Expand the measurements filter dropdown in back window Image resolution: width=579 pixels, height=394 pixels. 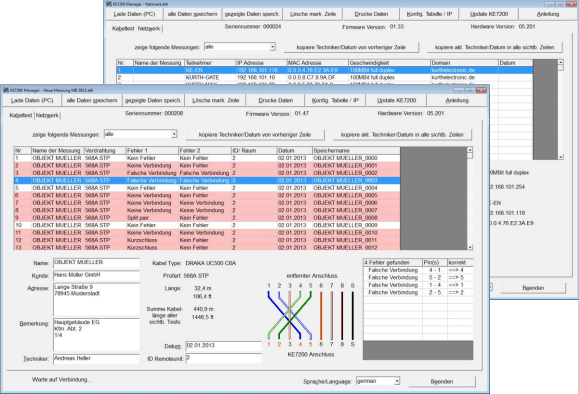click(x=272, y=47)
